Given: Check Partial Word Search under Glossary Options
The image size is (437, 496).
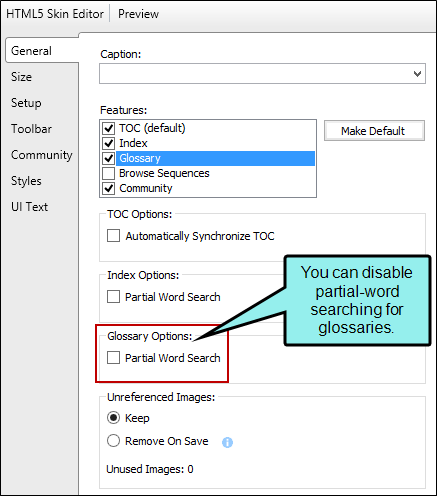Looking at the screenshot, I should [x=113, y=358].
